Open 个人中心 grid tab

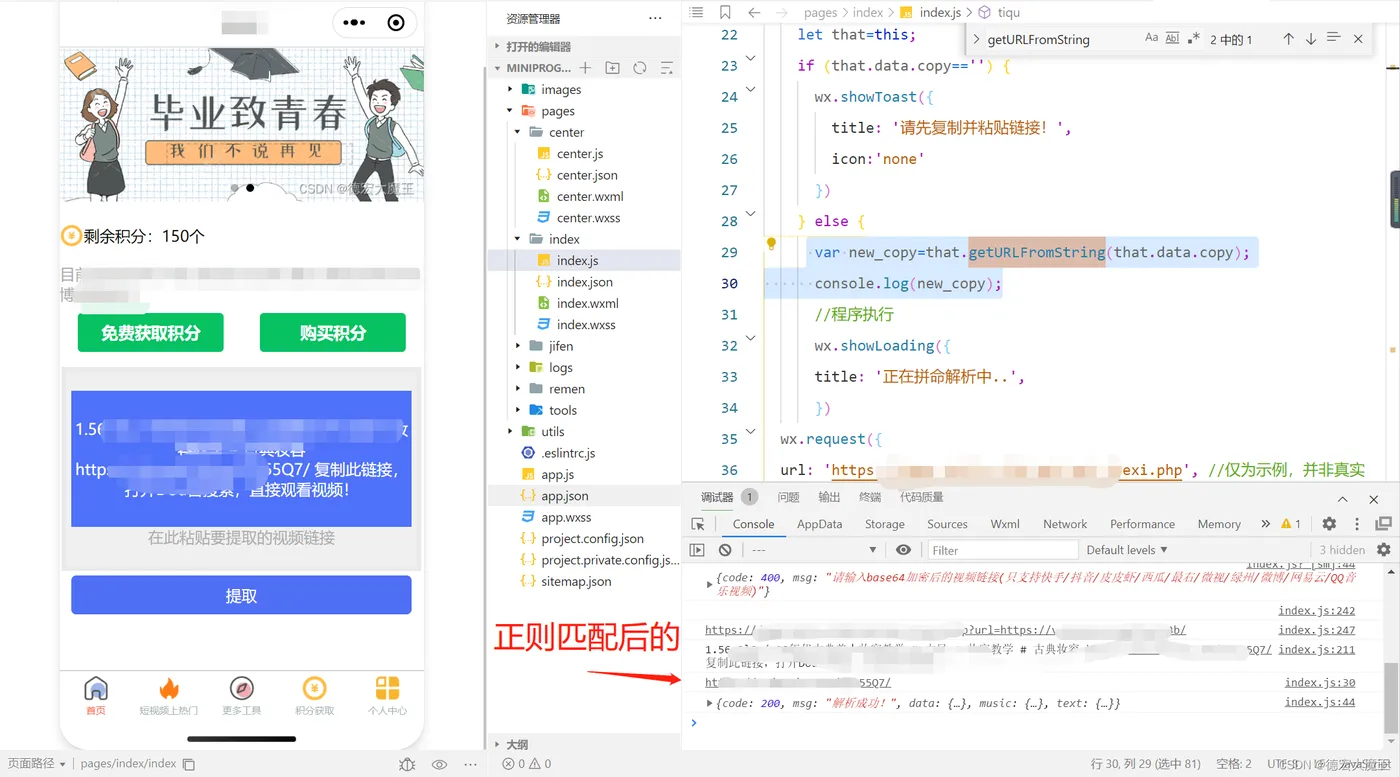tap(387, 695)
